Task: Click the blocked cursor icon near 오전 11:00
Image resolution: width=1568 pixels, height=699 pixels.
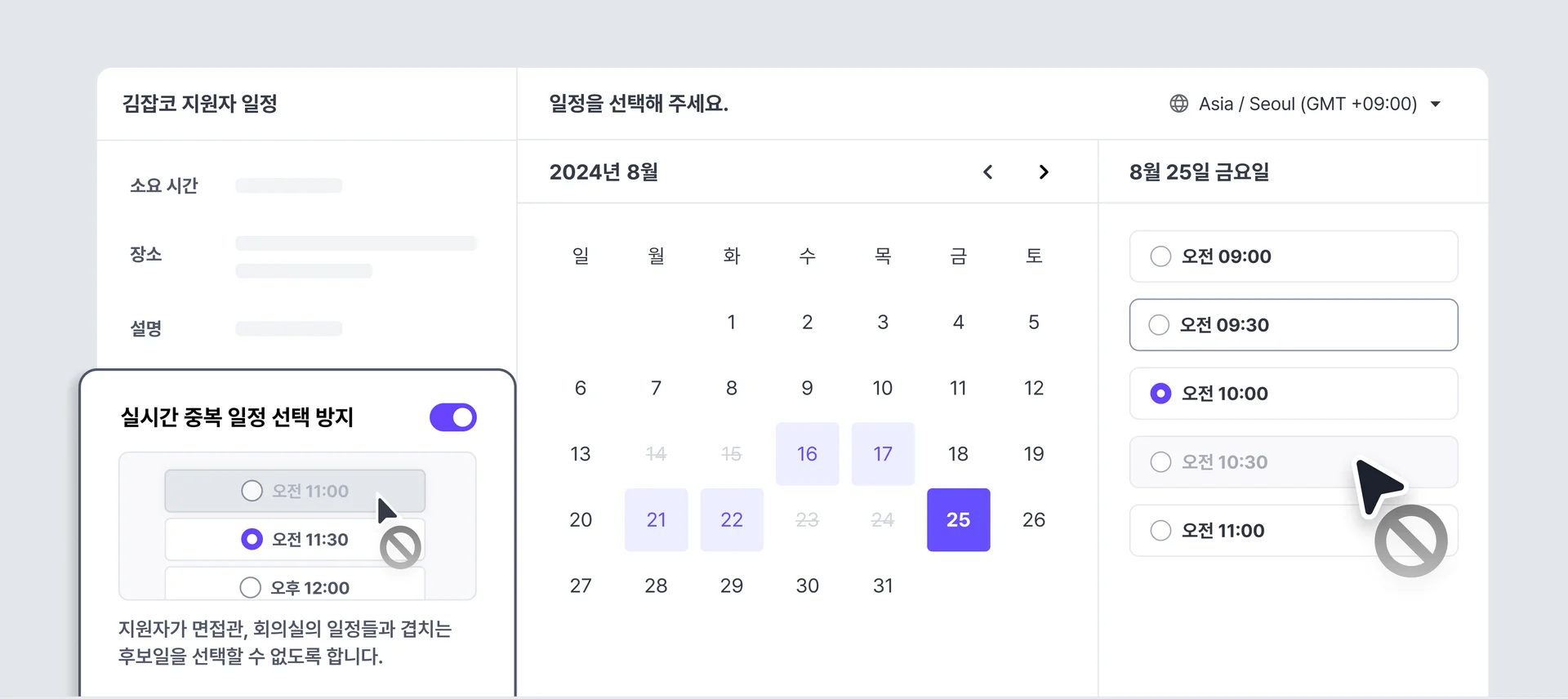Action: (x=400, y=545)
